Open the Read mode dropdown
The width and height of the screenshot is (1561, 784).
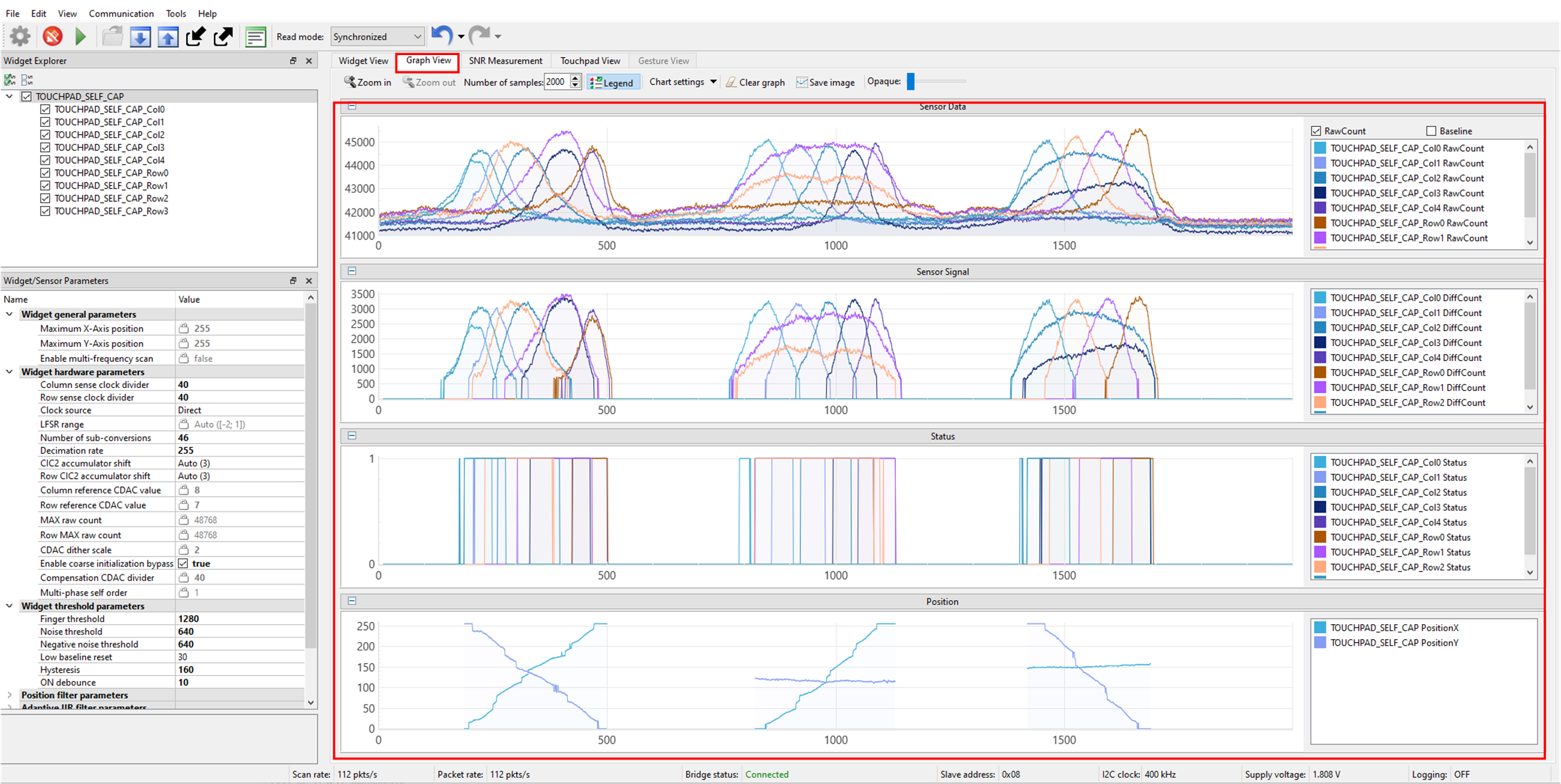377,37
